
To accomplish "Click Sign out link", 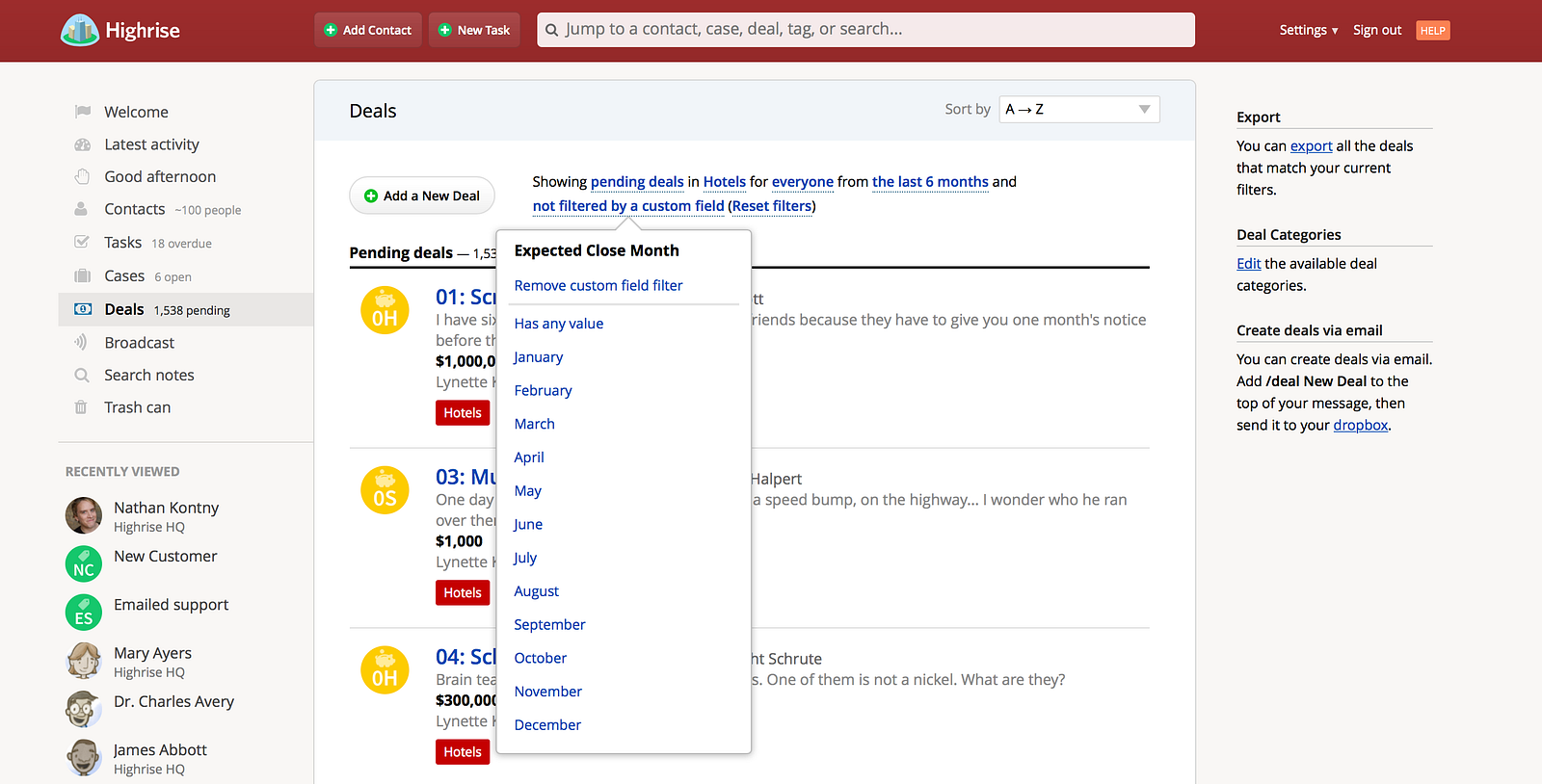I will coord(1377,30).
